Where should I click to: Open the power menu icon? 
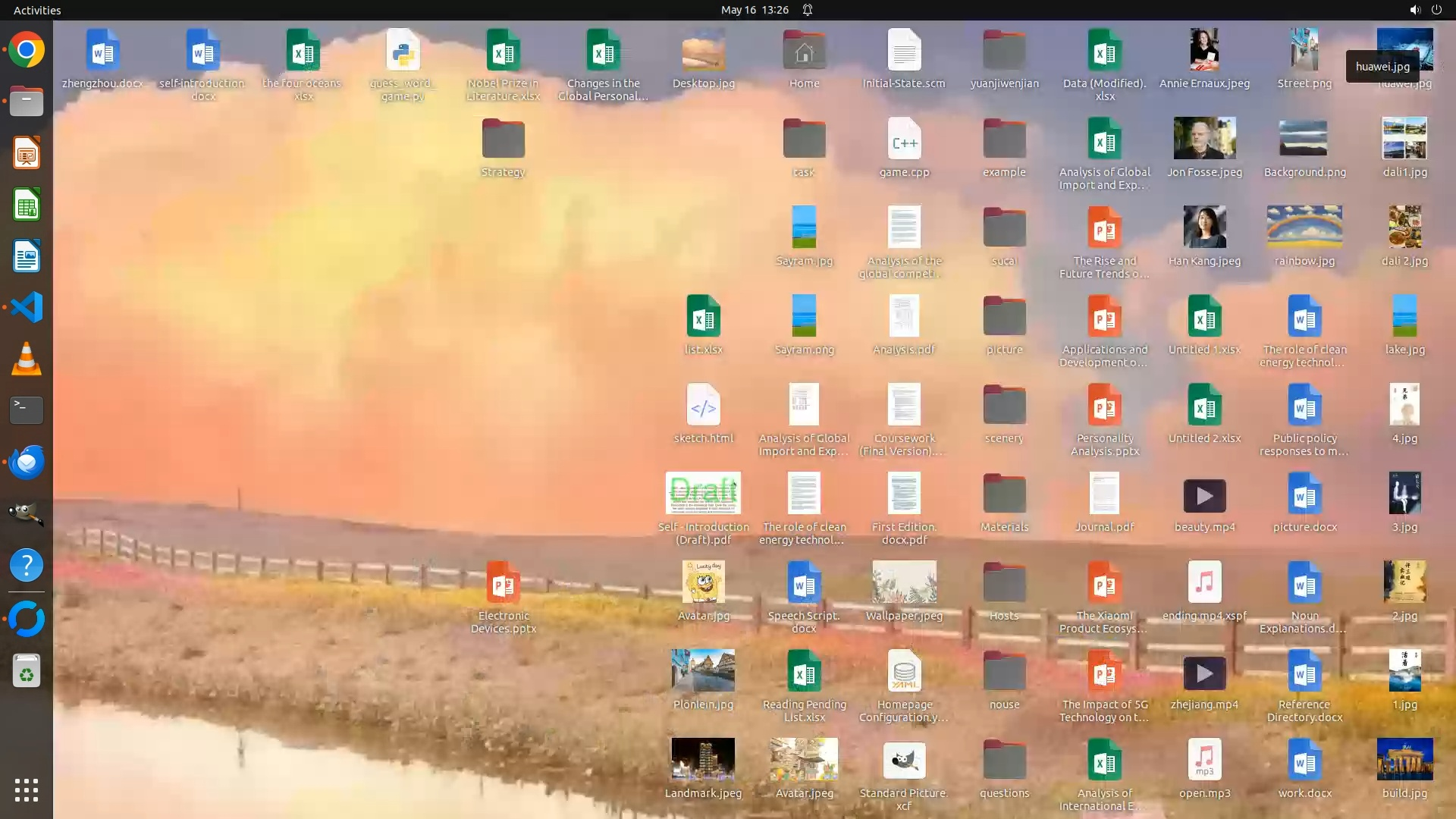(1436, 10)
